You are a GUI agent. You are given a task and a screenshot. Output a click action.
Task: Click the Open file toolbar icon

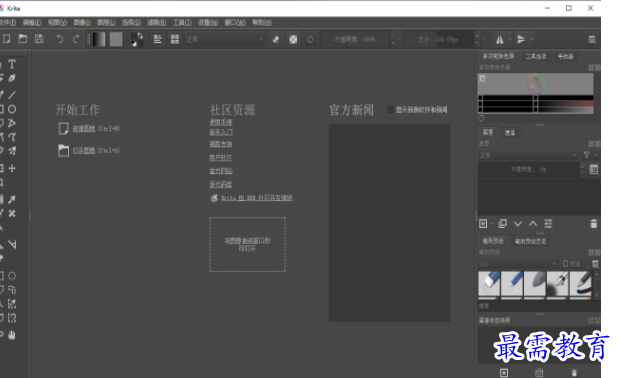click(23, 39)
